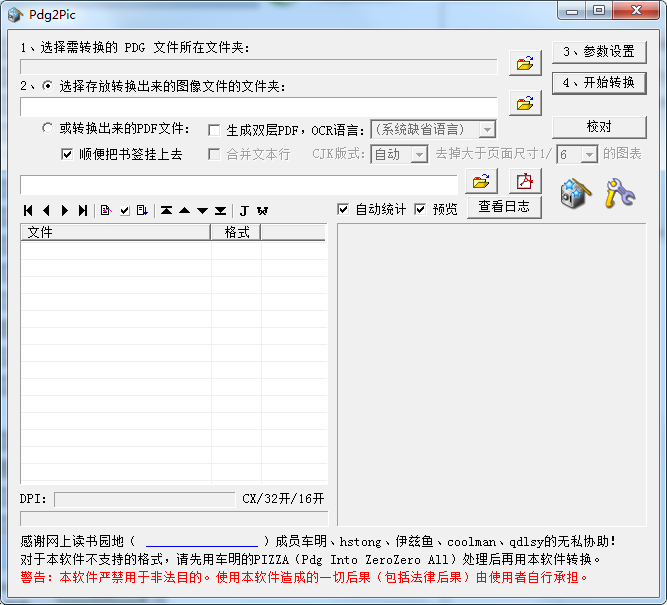Toggle 预览 checkbox

pyautogui.click(x=420, y=209)
